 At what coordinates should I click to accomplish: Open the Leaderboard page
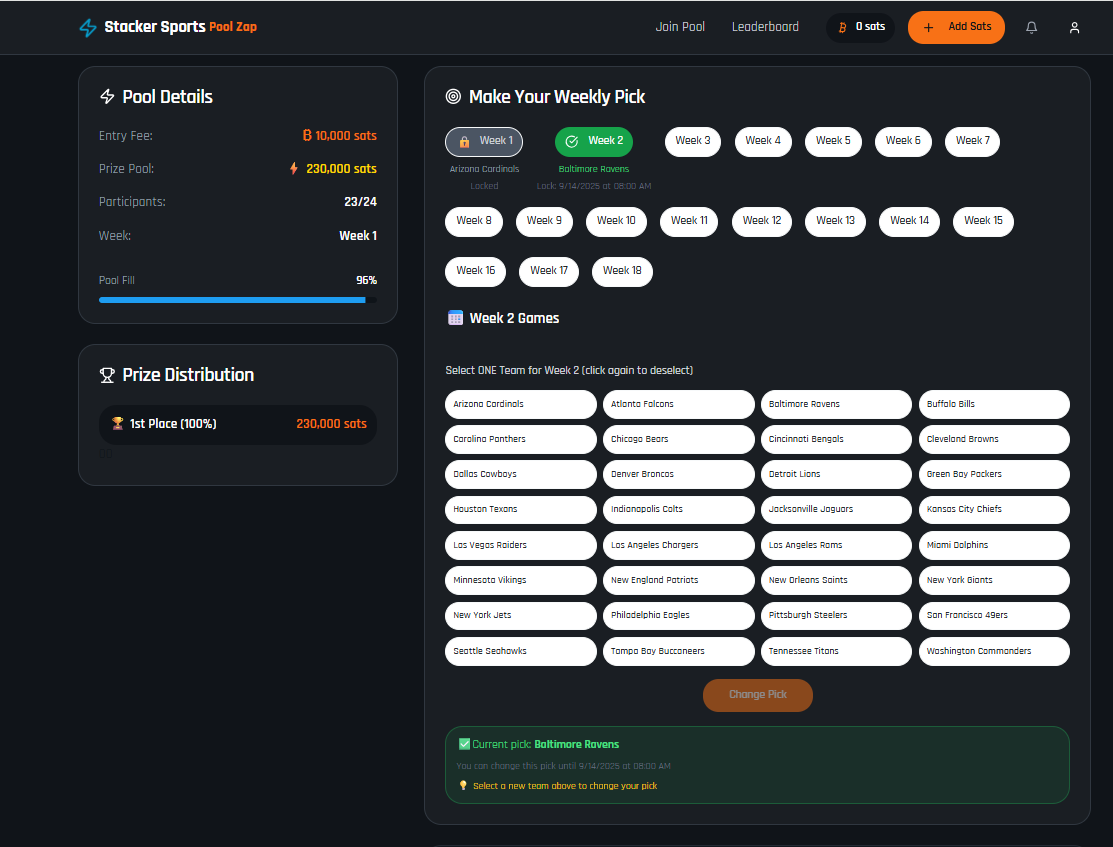coord(765,27)
